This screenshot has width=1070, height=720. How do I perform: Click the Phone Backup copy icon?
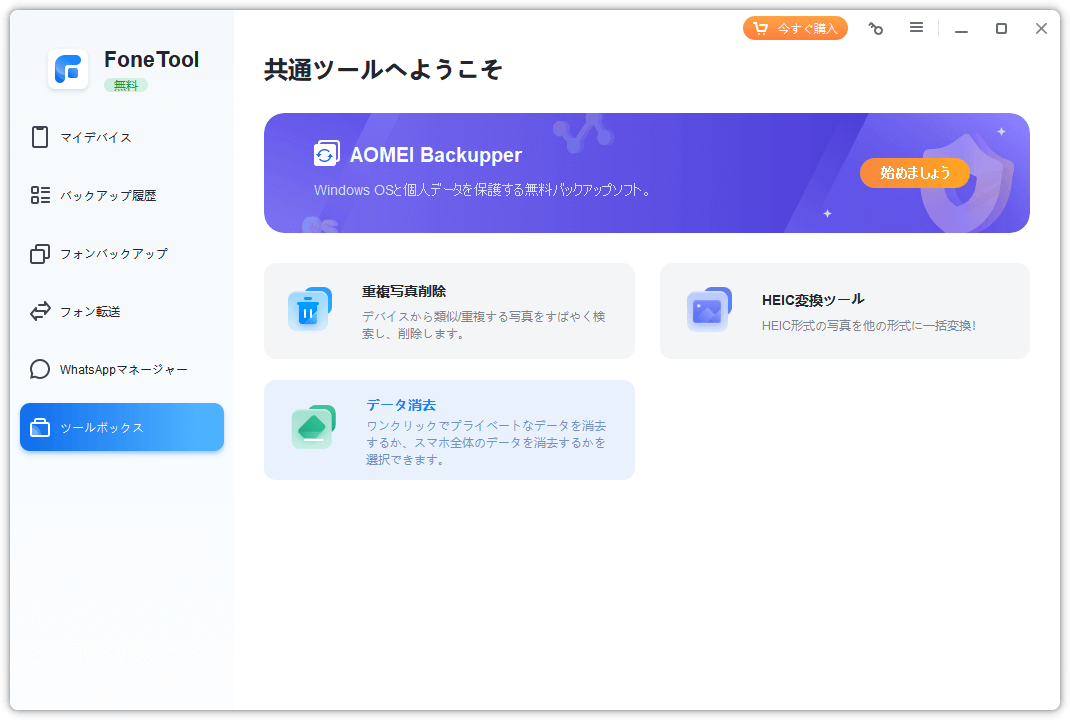(40, 254)
